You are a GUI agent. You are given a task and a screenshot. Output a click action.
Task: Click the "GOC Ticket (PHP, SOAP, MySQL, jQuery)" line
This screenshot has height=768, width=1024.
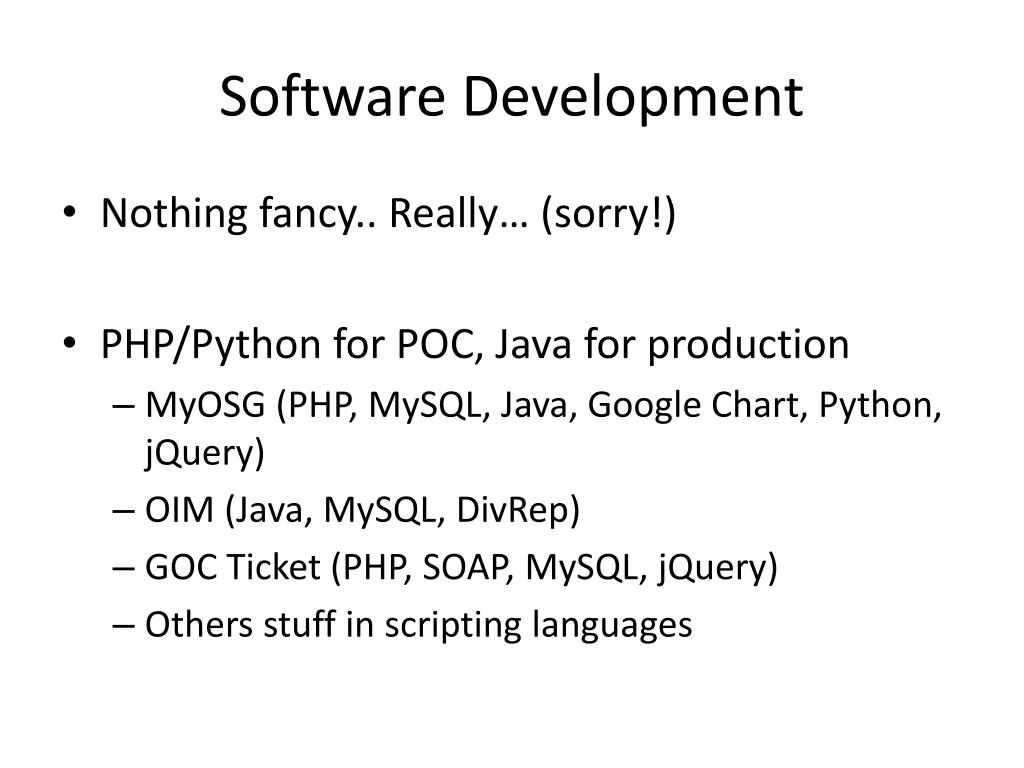(461, 567)
